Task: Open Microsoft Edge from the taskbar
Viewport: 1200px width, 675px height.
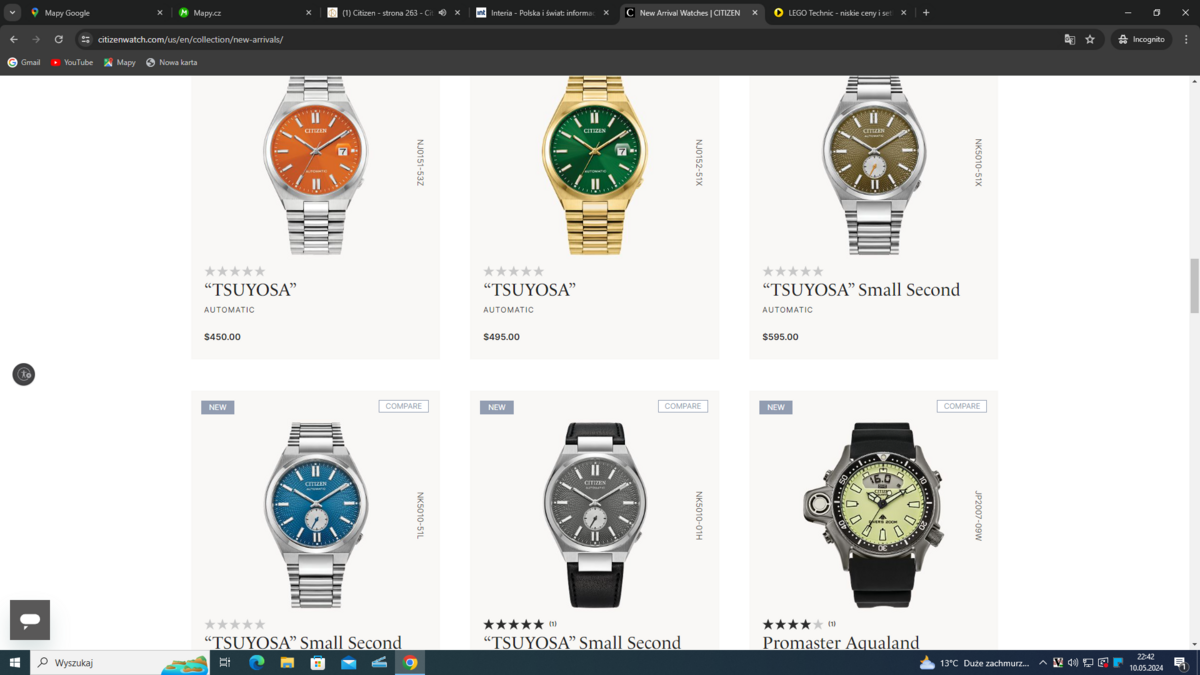Action: coord(256,662)
